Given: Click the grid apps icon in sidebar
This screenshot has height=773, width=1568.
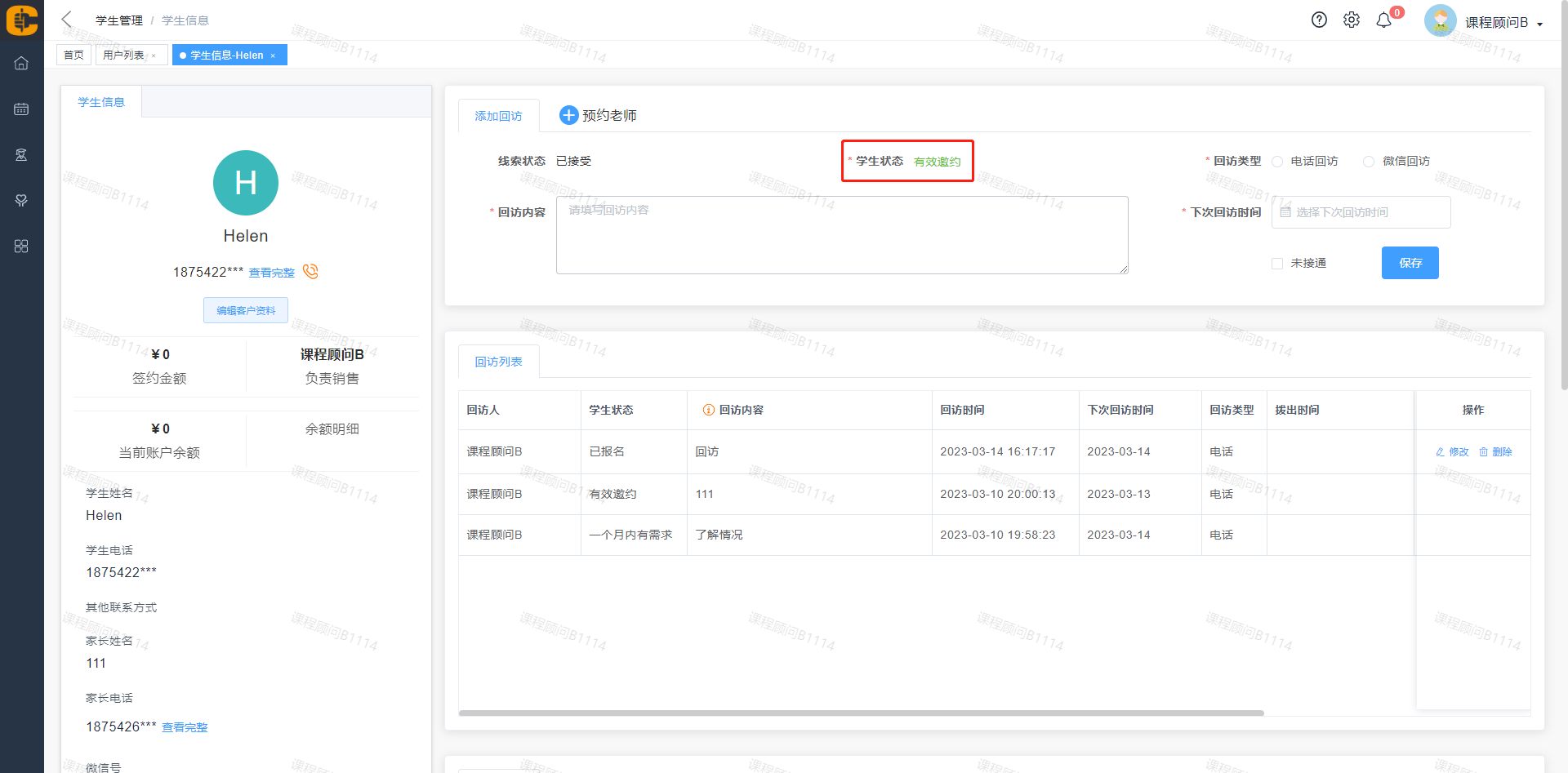Looking at the screenshot, I should [21, 247].
